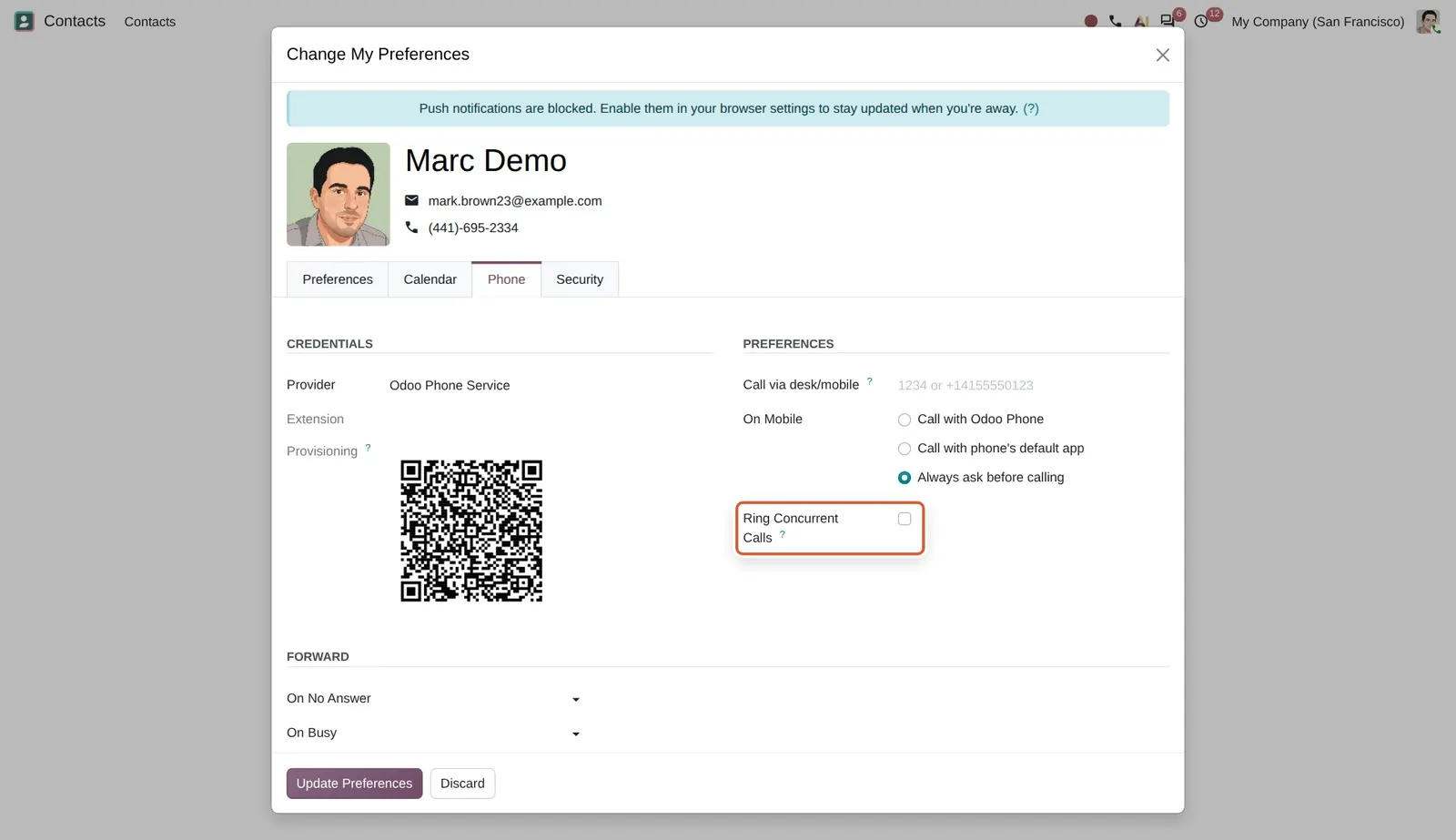Open the AI assistant icon in navbar
Image resolution: width=1456 pixels, height=840 pixels.
point(1141,21)
